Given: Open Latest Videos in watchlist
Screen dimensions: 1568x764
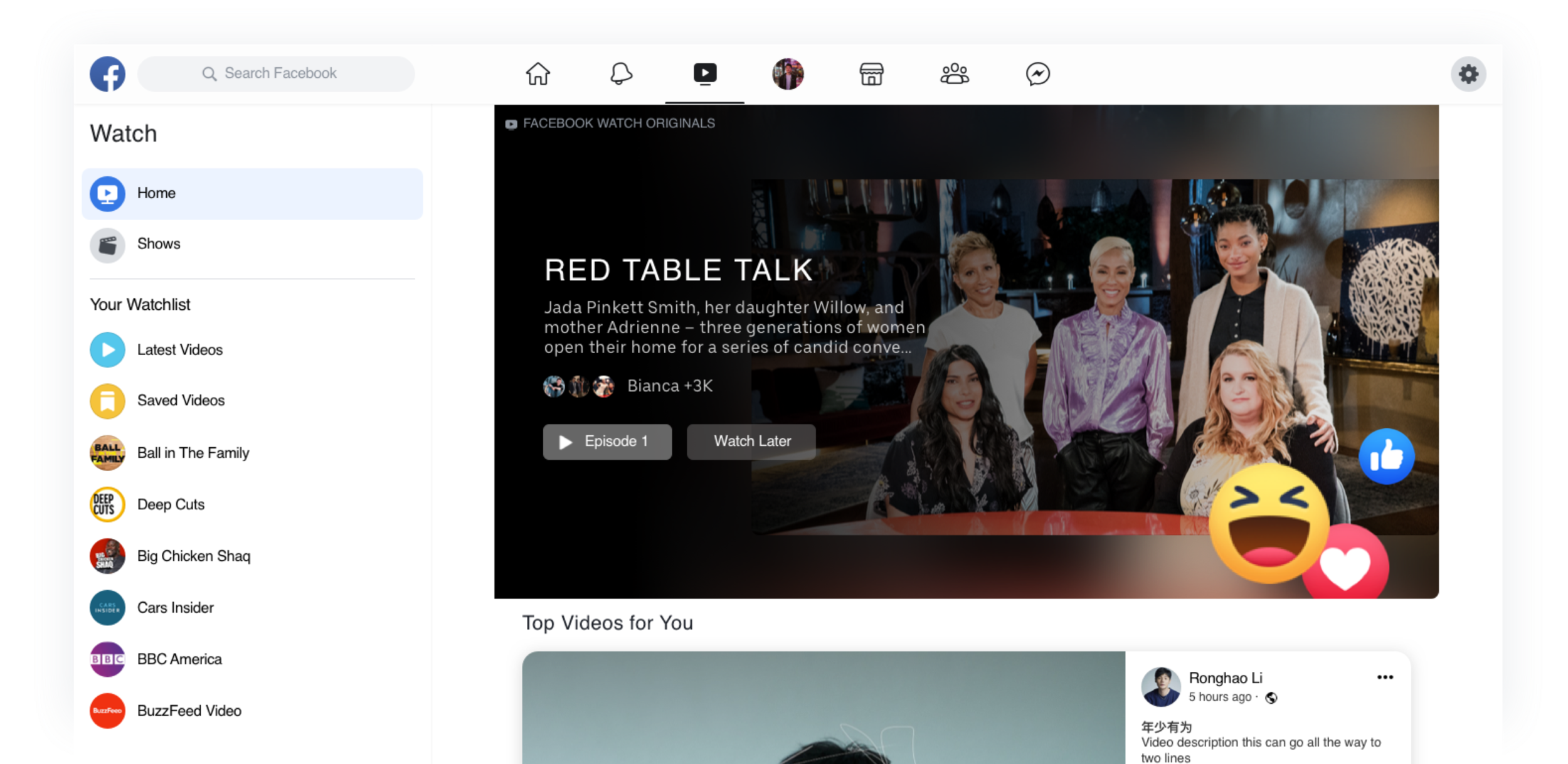Looking at the screenshot, I should tap(252, 349).
